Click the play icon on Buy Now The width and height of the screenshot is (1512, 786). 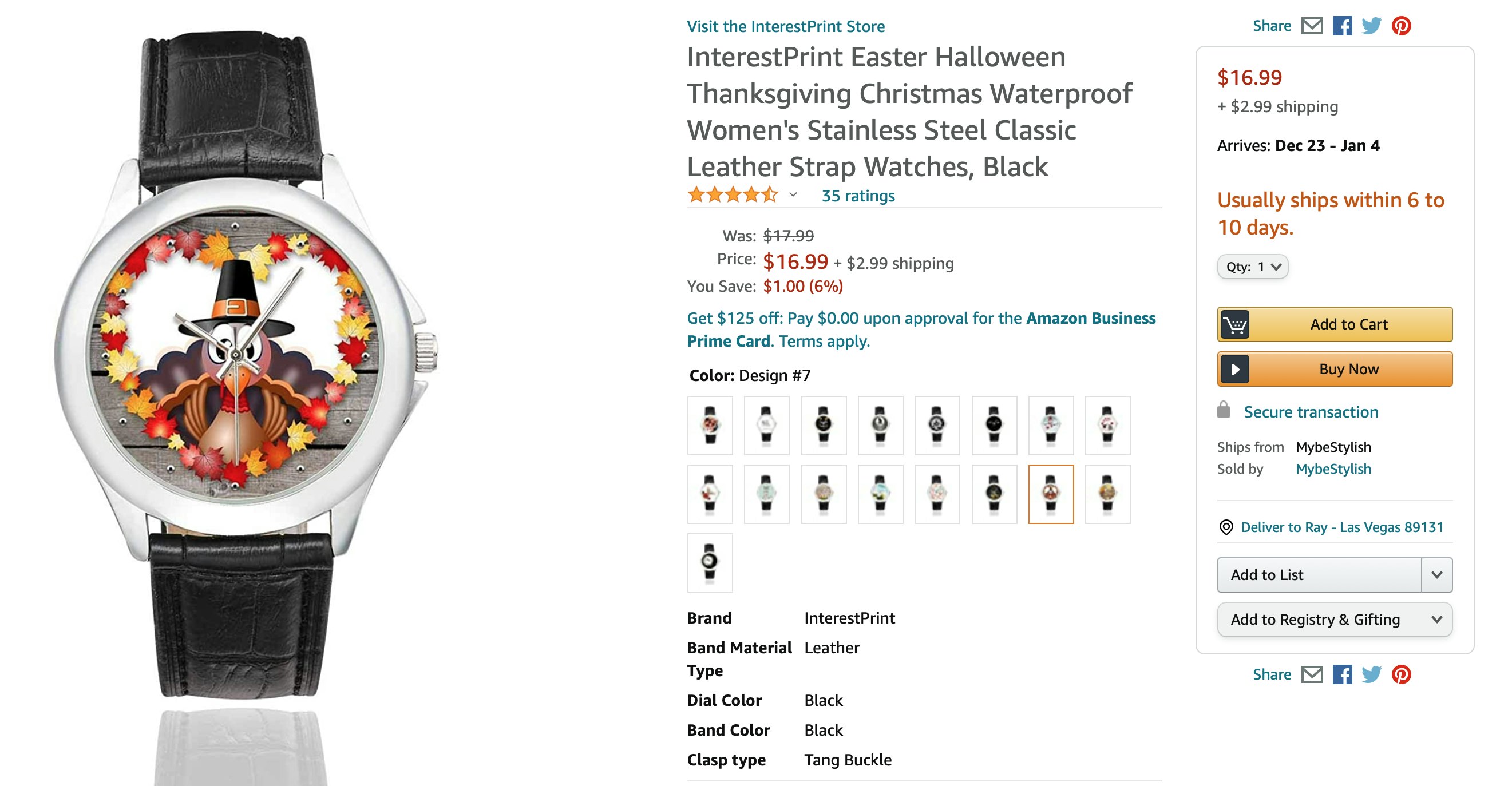pos(1235,370)
